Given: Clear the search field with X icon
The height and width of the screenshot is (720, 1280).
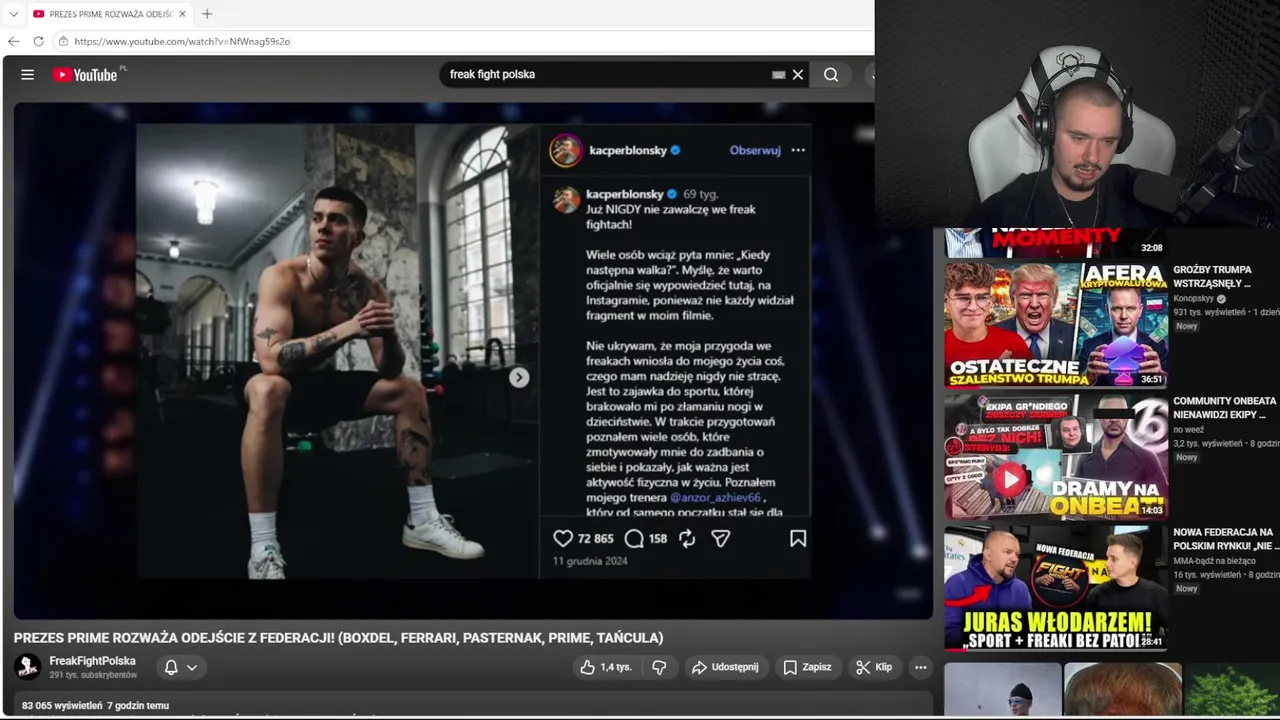Looking at the screenshot, I should 798,75.
